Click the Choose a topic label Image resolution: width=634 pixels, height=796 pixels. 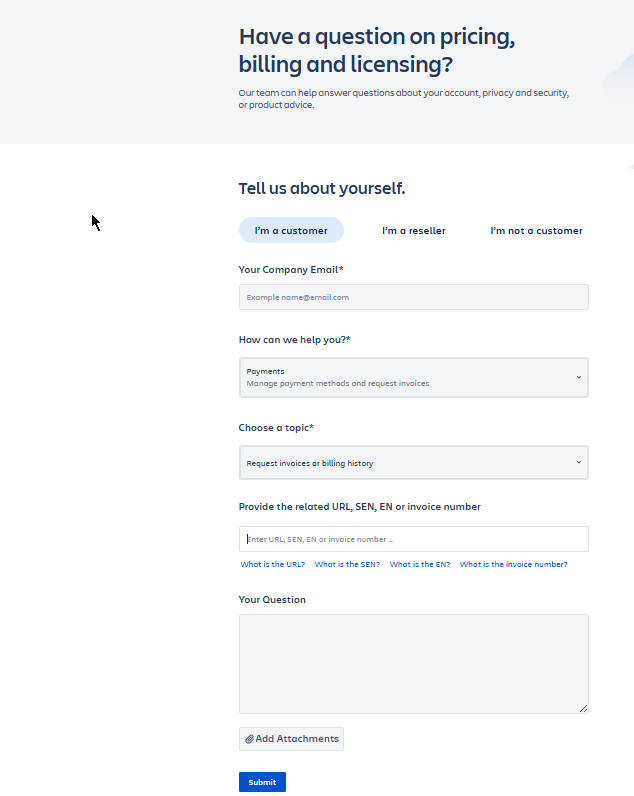point(276,427)
